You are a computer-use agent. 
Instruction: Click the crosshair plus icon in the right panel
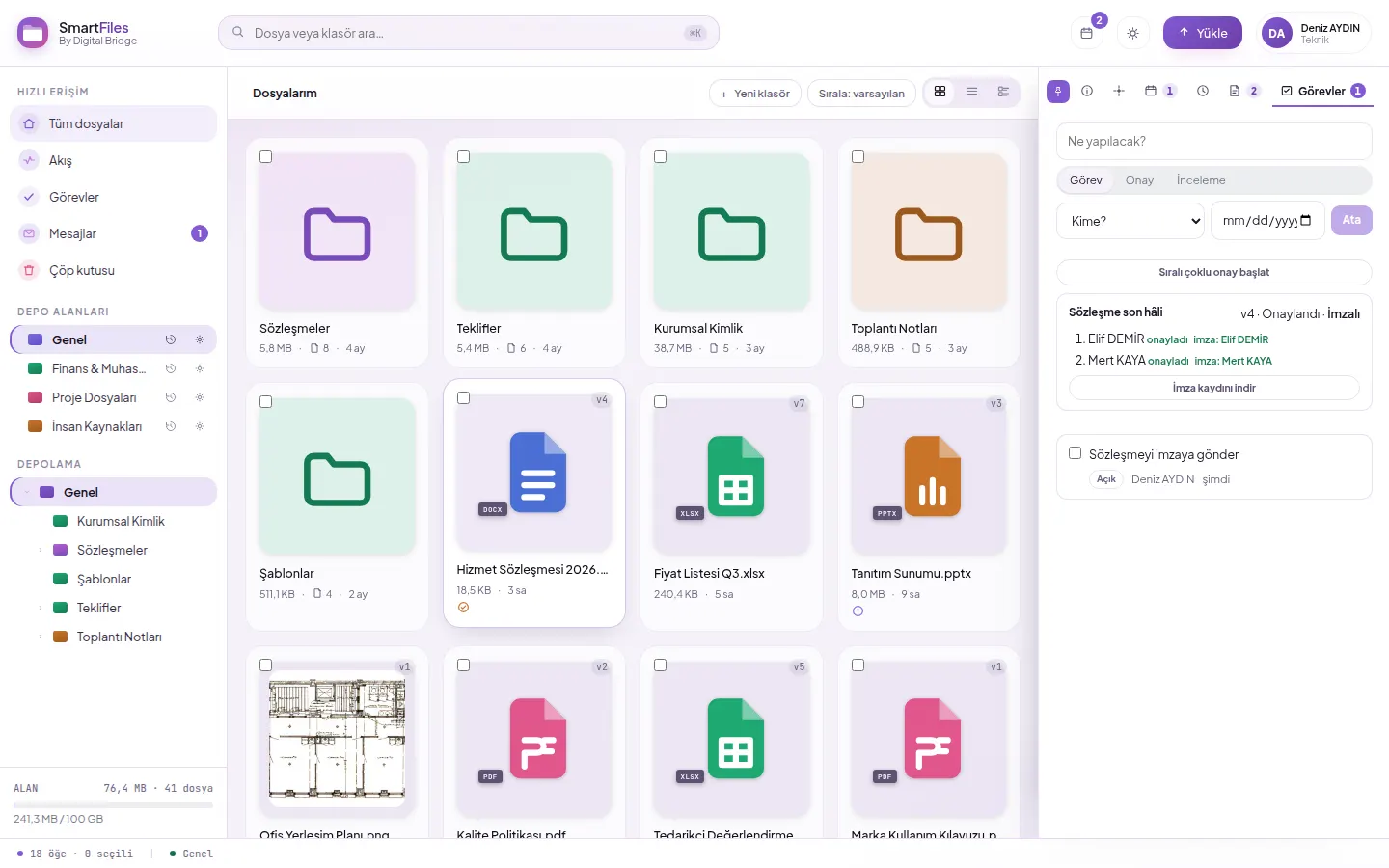(1119, 91)
